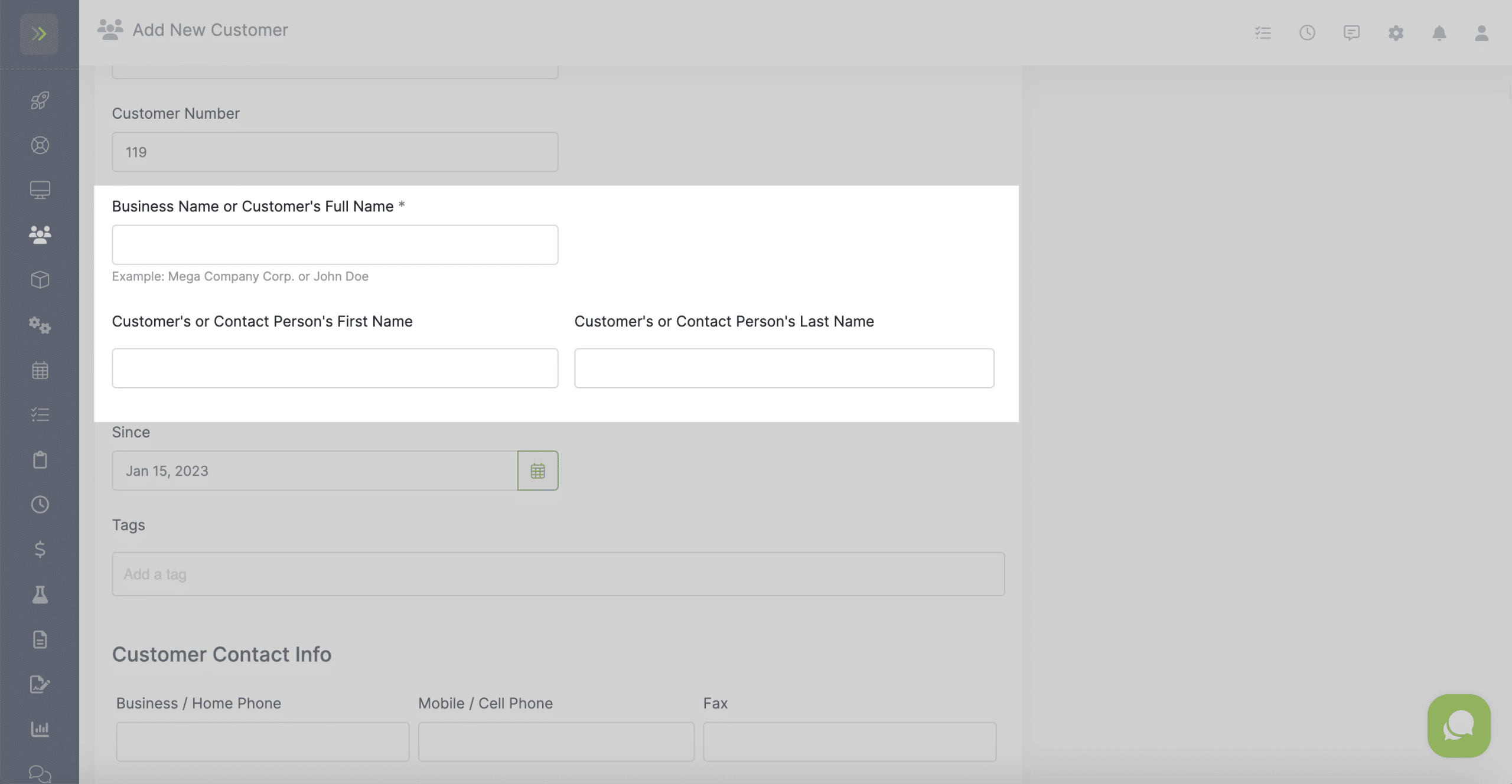Open the flask icon in sidebar

click(x=40, y=594)
